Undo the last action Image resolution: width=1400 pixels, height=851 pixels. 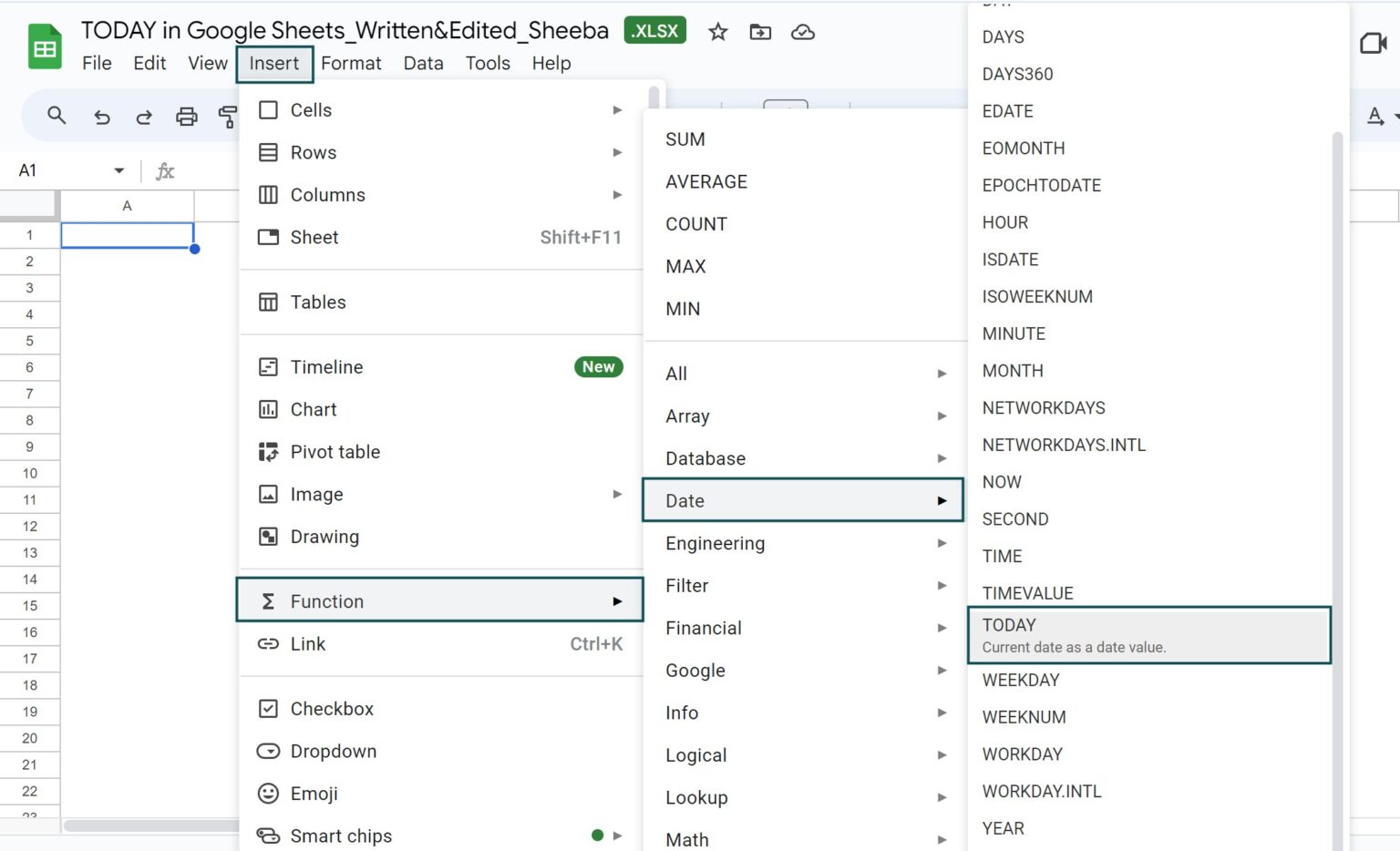click(102, 117)
